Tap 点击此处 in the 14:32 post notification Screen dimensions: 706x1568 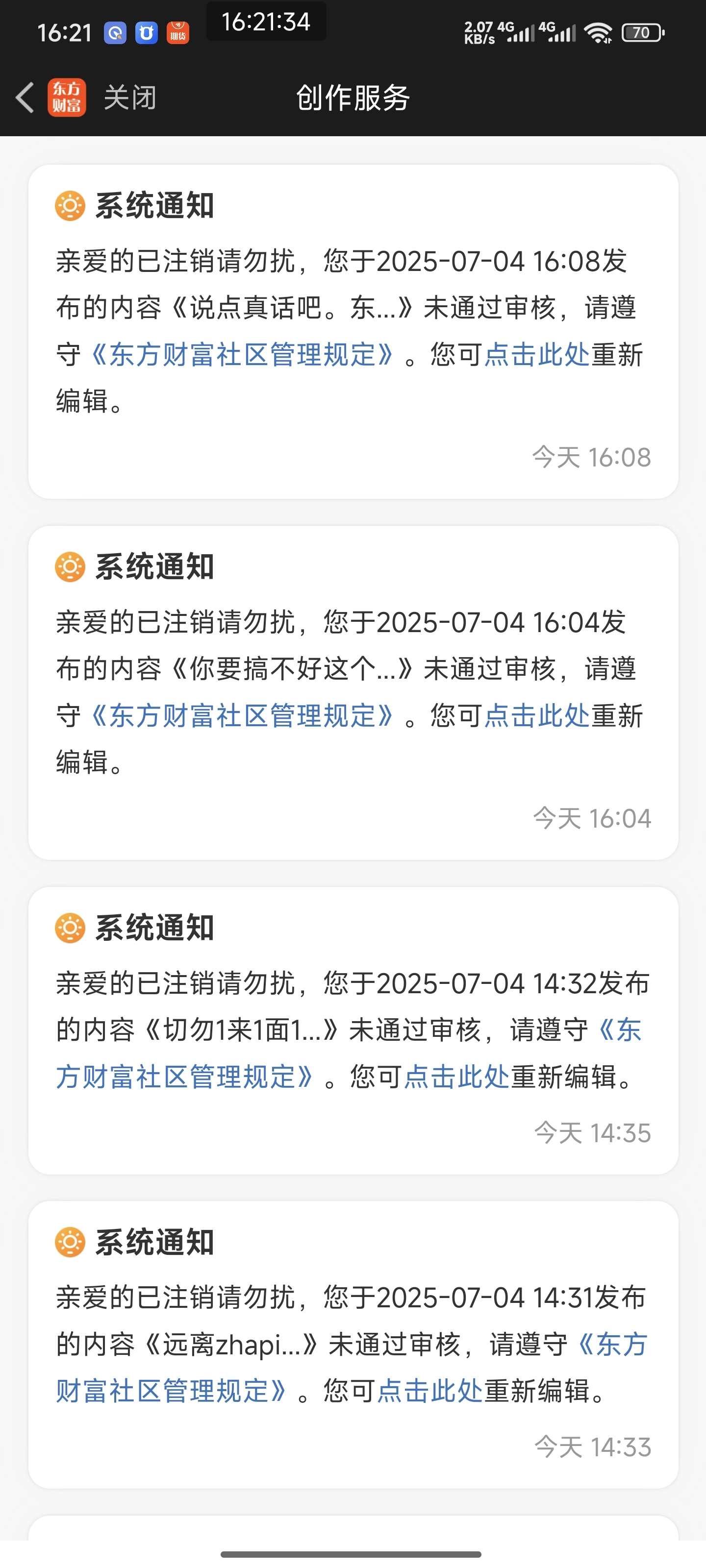pos(456,1076)
